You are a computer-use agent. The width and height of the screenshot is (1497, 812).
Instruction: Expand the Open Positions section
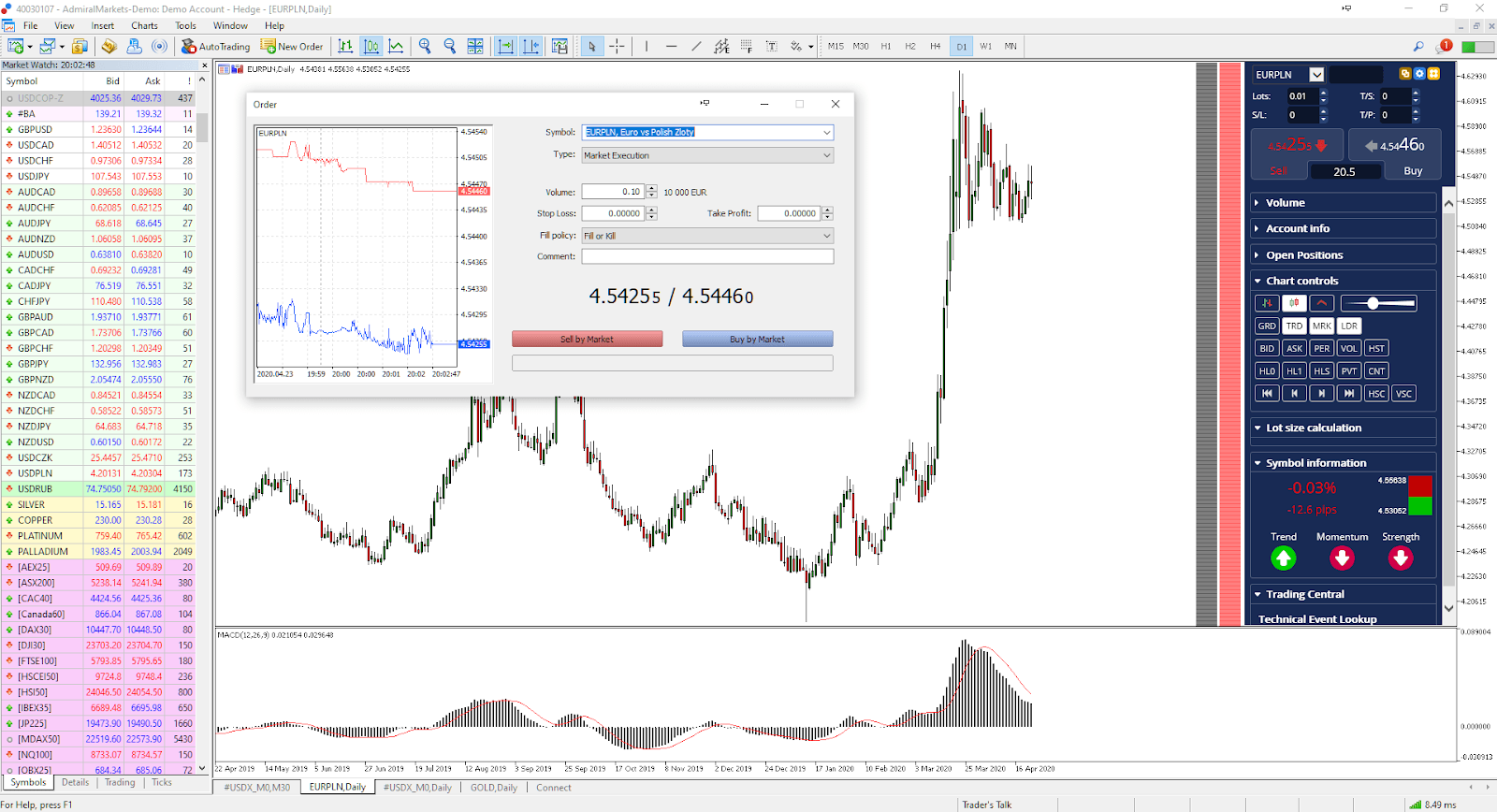(1344, 254)
